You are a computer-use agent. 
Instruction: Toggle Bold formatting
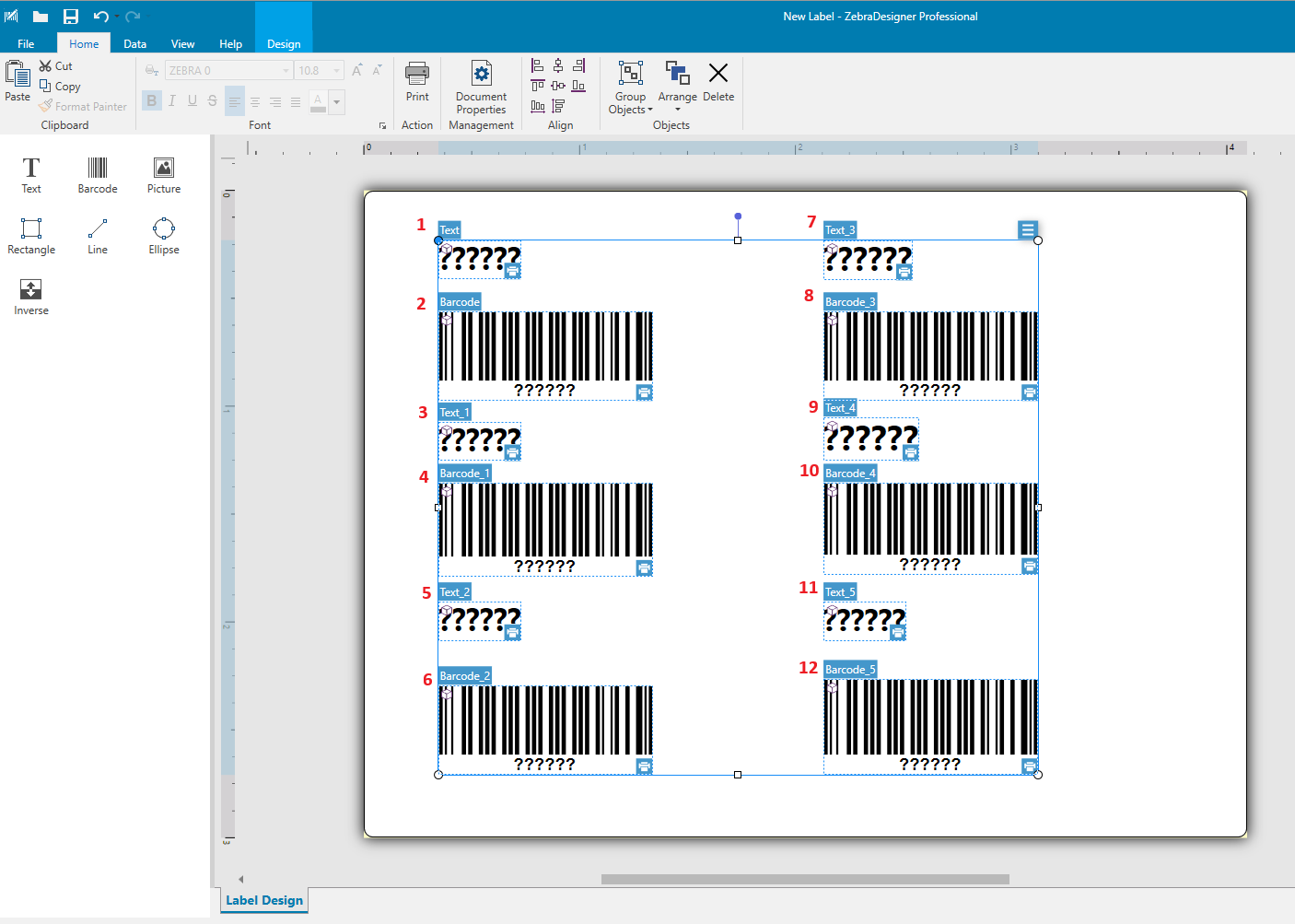pyautogui.click(x=152, y=101)
